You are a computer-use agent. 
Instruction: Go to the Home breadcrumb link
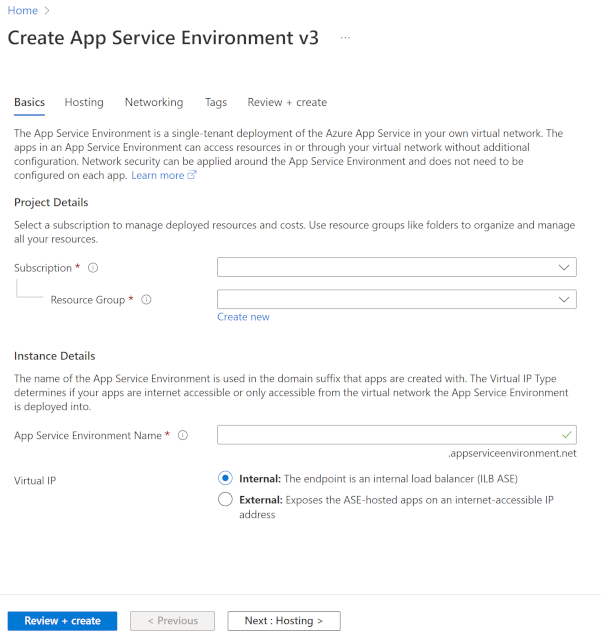(x=23, y=11)
